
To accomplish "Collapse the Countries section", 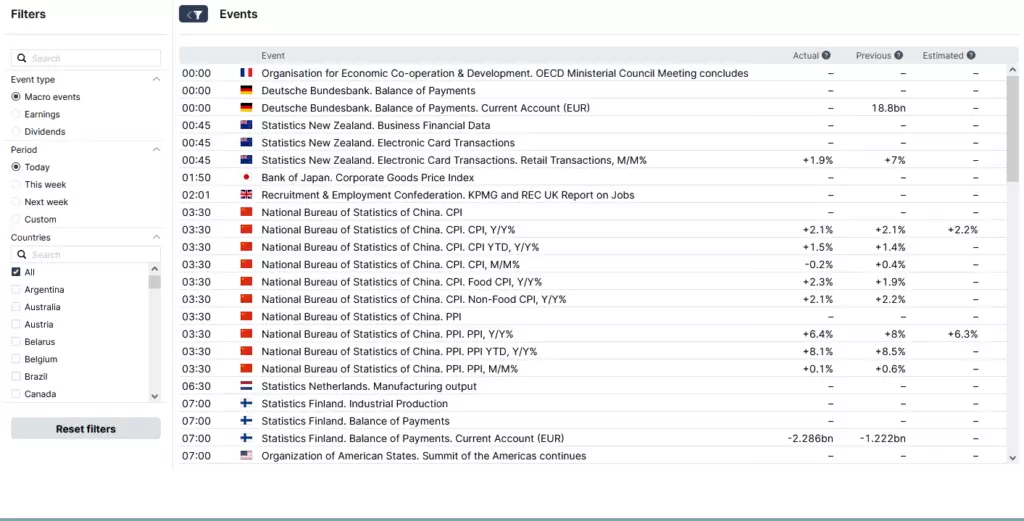I will point(156,237).
